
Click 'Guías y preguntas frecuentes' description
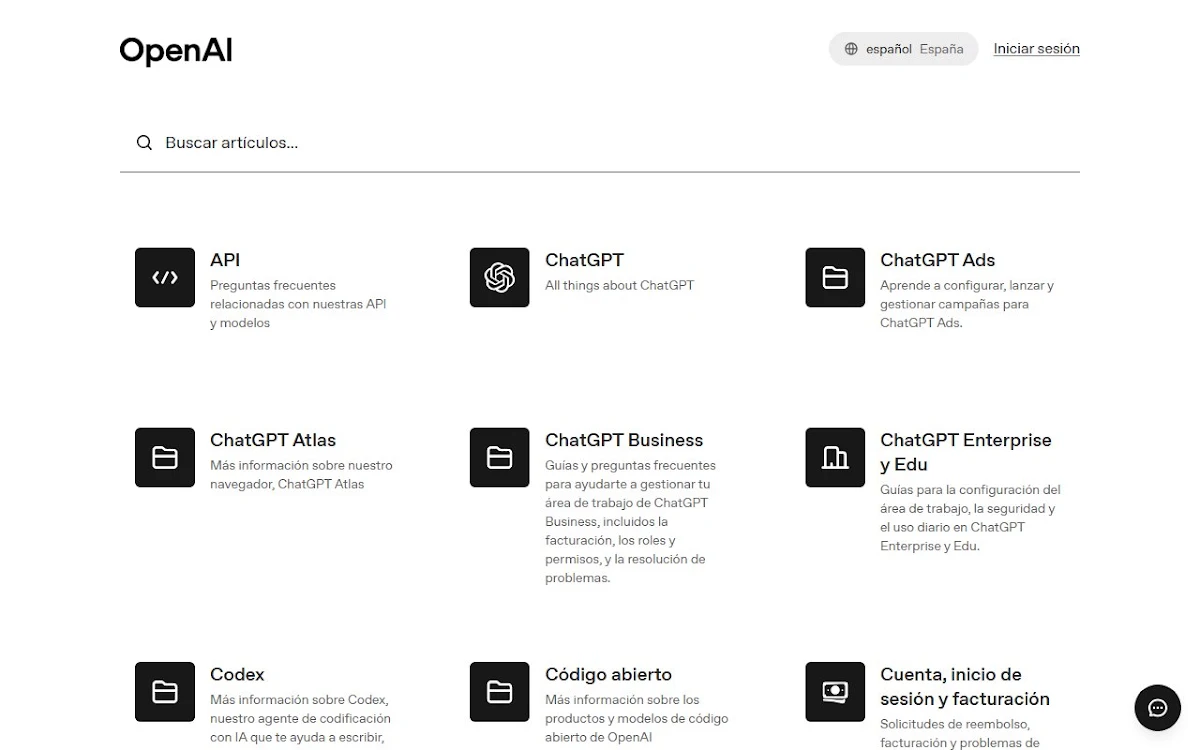coord(630,521)
